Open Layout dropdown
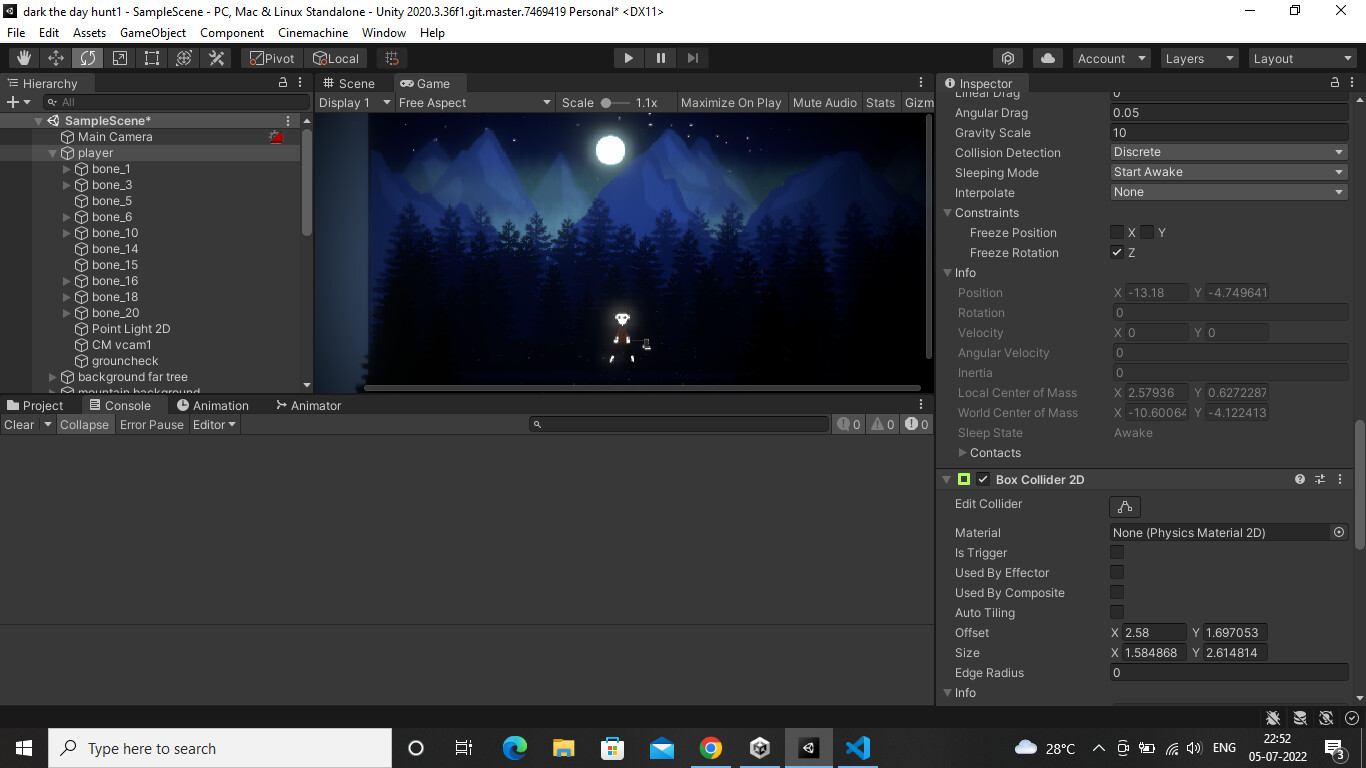Viewport: 1366px width, 768px height. (x=1303, y=58)
